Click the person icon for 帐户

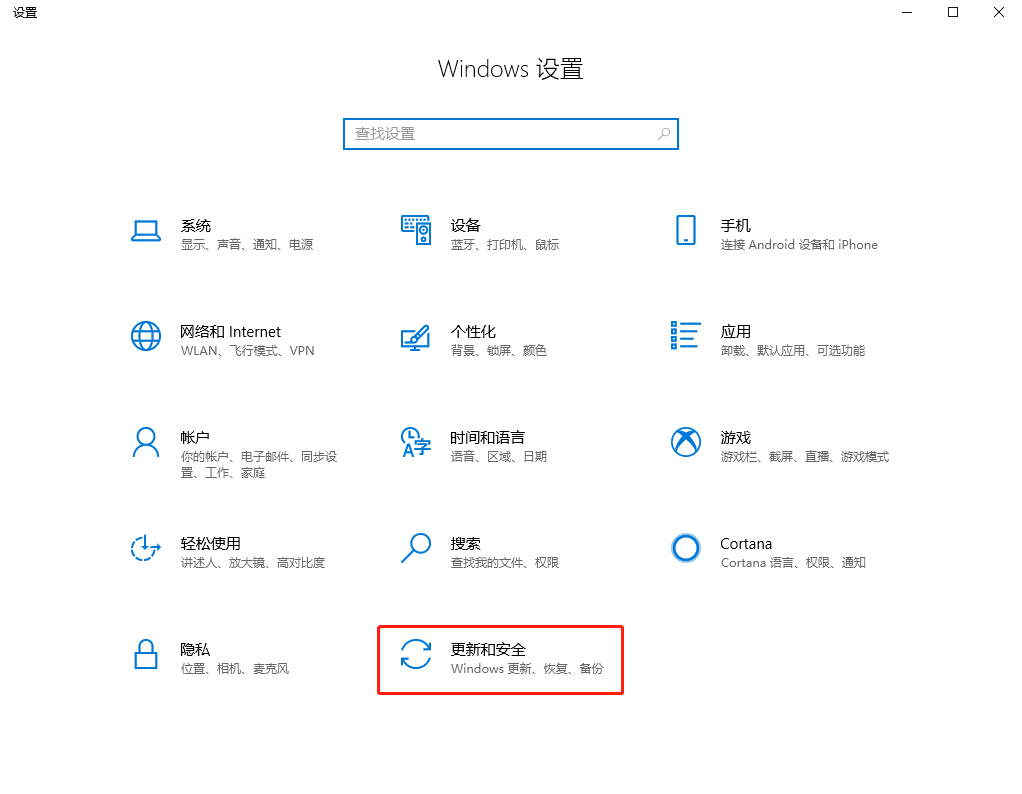pos(146,442)
